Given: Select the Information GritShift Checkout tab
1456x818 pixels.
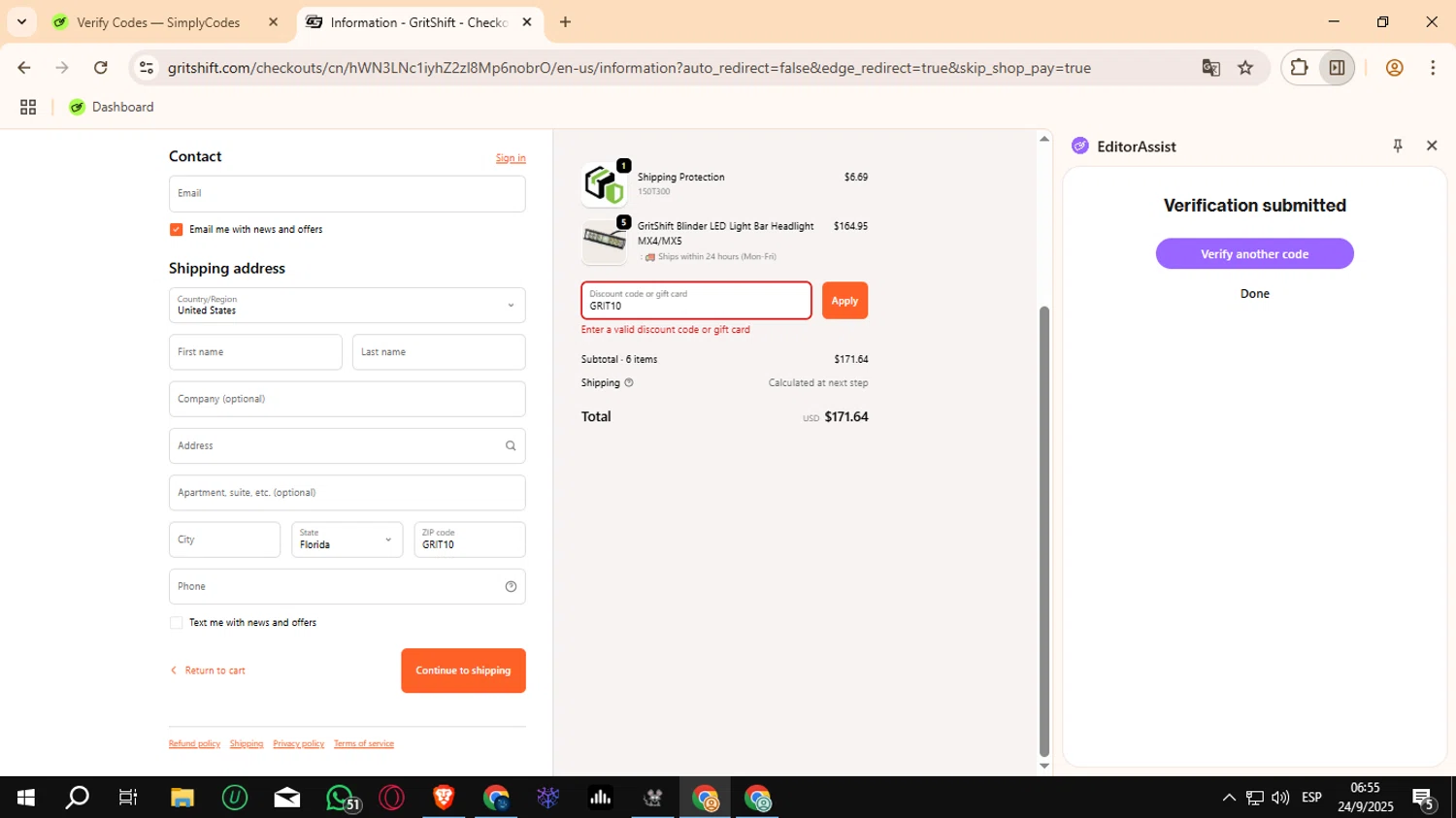Looking at the screenshot, I should 417,22.
